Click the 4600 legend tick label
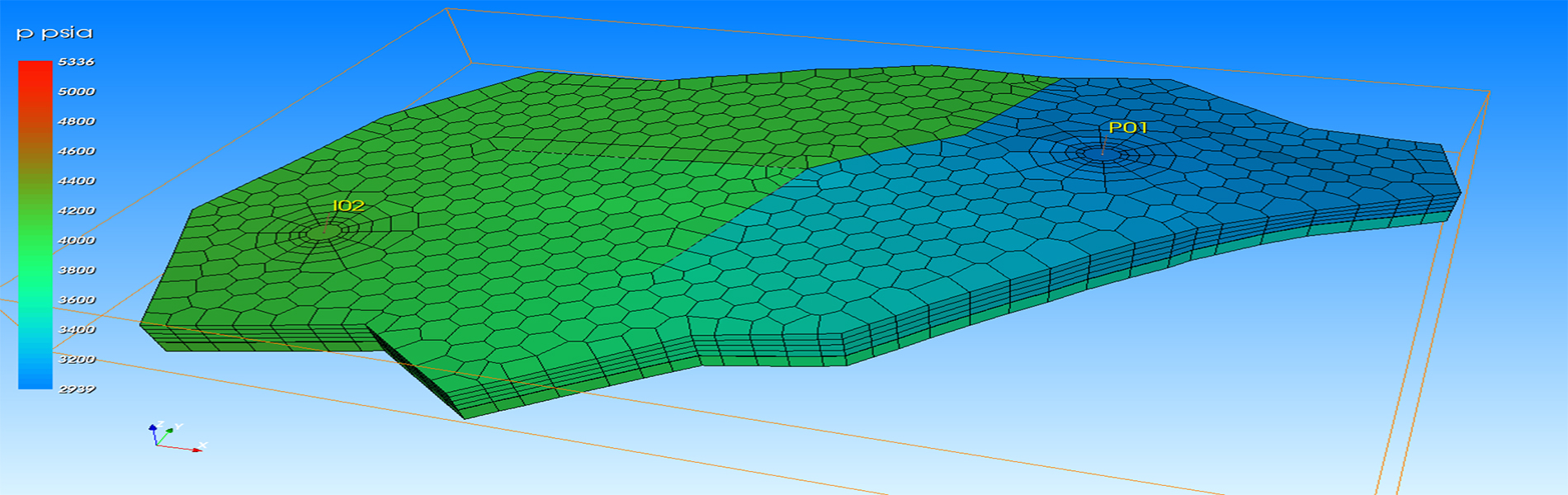The image size is (1568, 495). [x=76, y=151]
